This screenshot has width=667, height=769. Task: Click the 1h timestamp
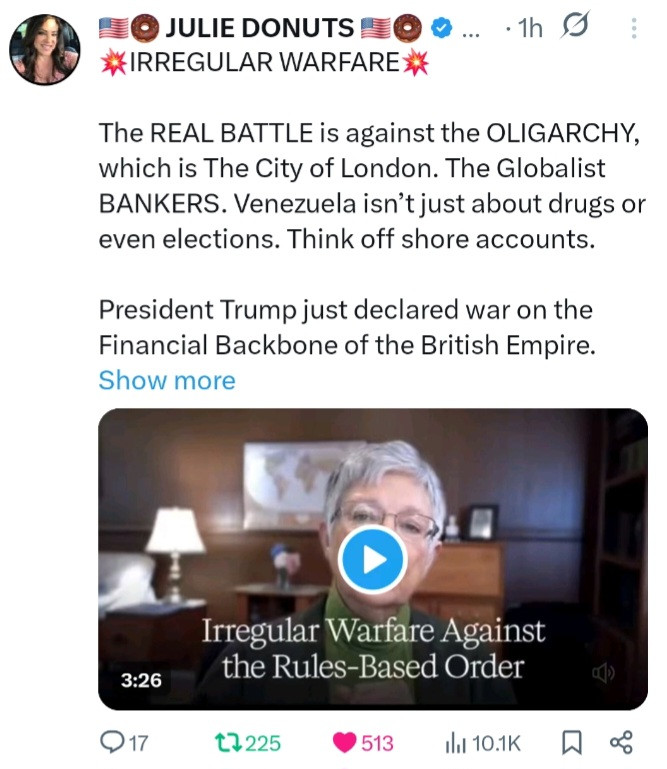tap(530, 28)
